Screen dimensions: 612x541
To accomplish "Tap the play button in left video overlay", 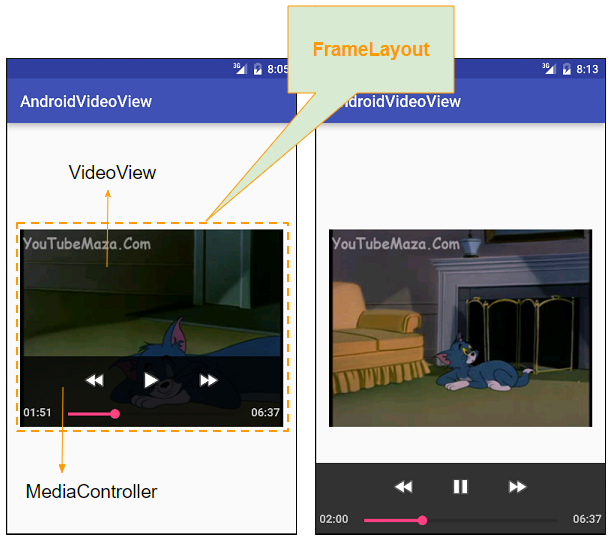I will pyautogui.click(x=151, y=380).
